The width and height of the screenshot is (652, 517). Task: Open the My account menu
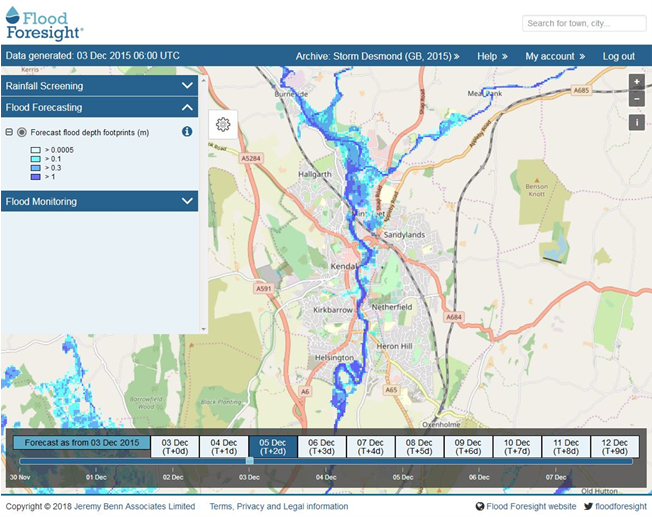coord(555,56)
